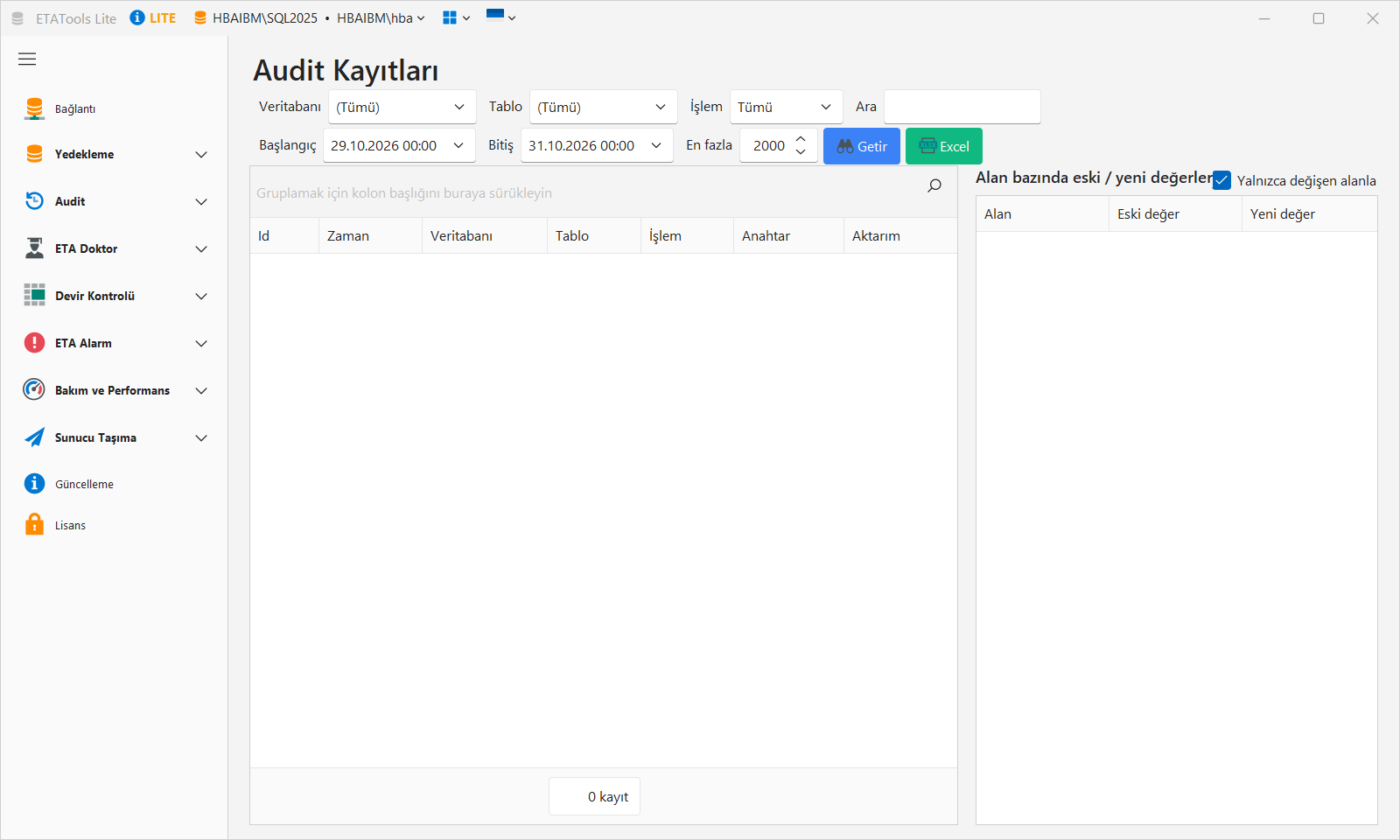This screenshot has height=840, width=1400.
Task: Decrease En fazla value with down arrow
Action: (801, 152)
